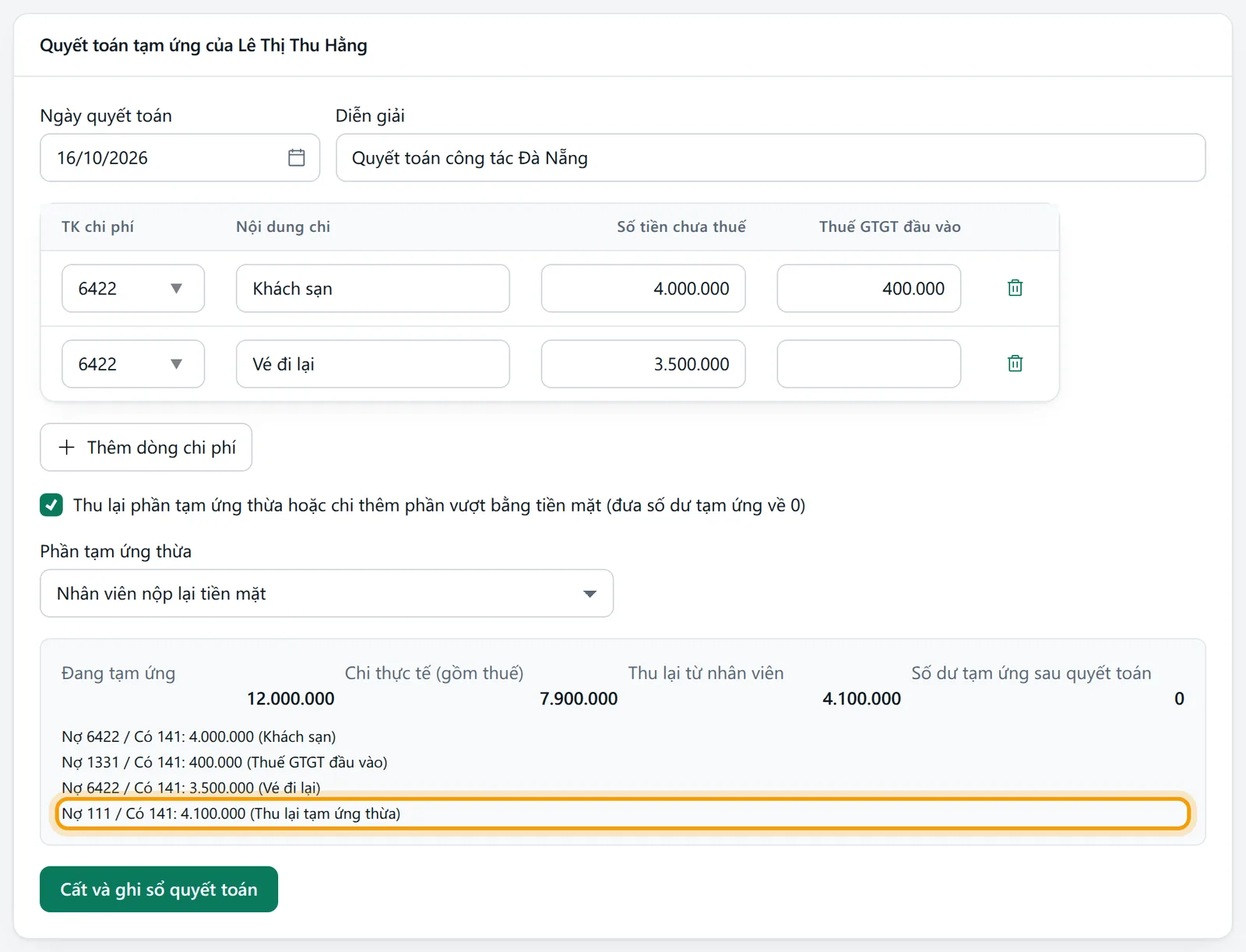The width and height of the screenshot is (1246, 952).
Task: Edit the 400.000 VAT input field
Action: coord(869,289)
